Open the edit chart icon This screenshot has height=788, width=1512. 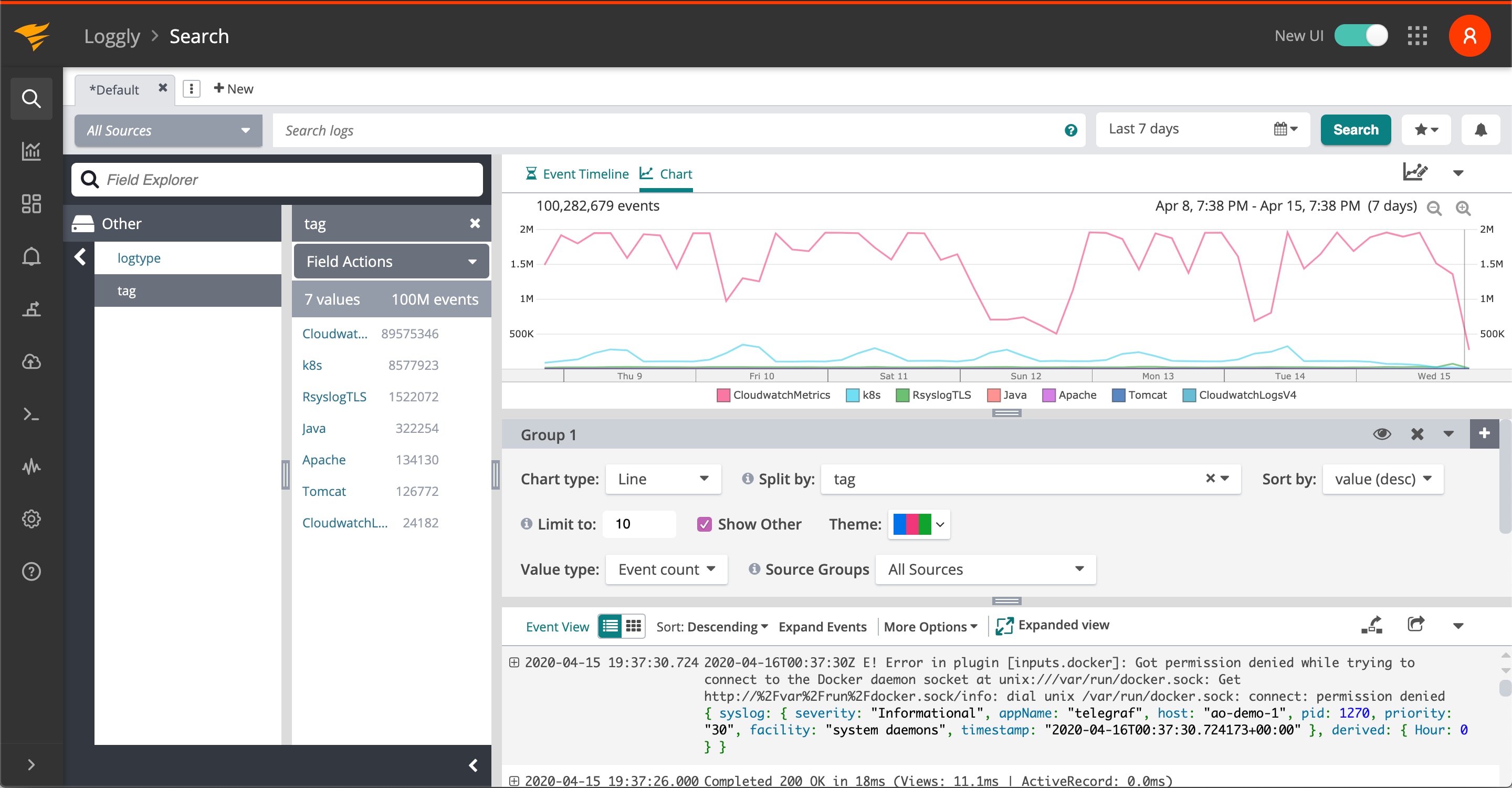(x=1414, y=172)
